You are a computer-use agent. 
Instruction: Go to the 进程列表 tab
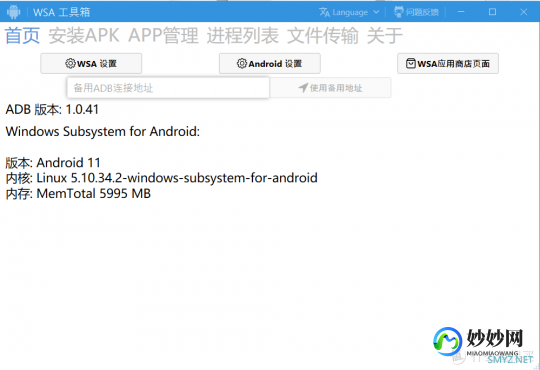[242, 35]
